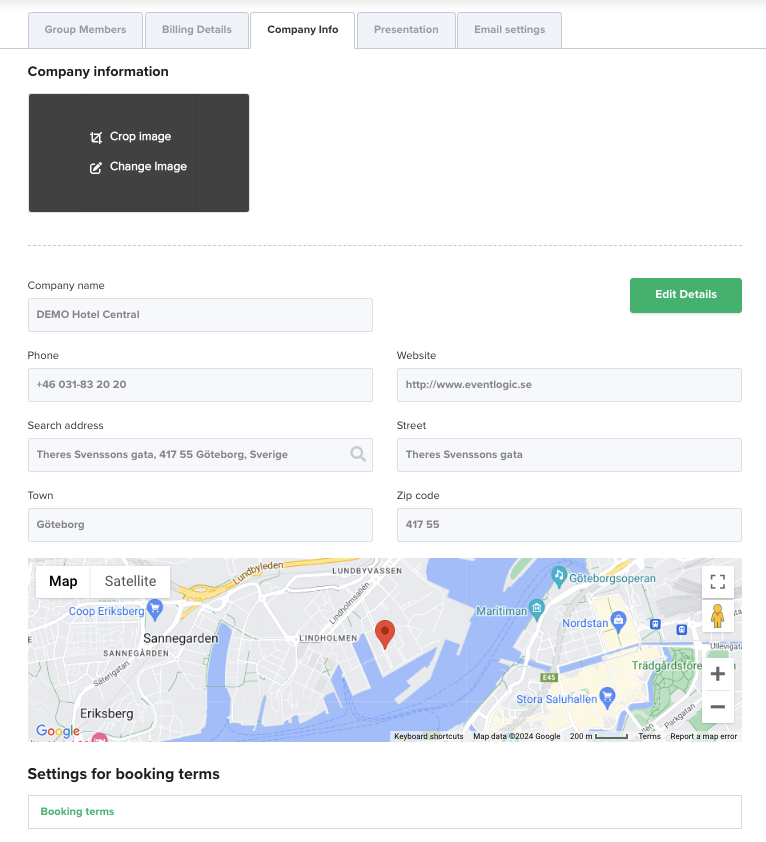766x842 pixels.
Task: Click the Company name input field
Action: coord(200,315)
